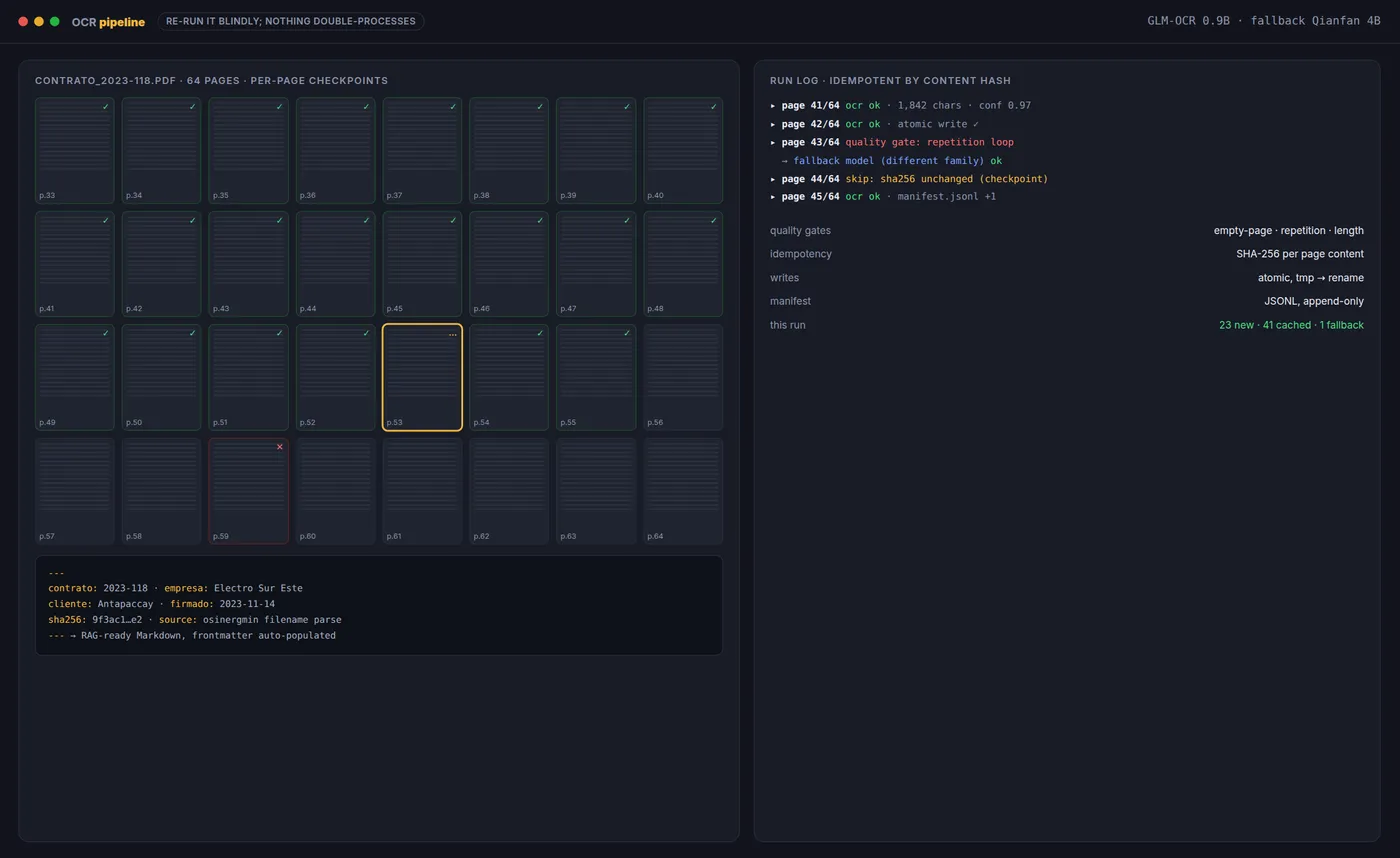The image size is (1400, 858).
Task: Click the 'contrato: 2023-118' frontmatter line
Action: (175, 588)
